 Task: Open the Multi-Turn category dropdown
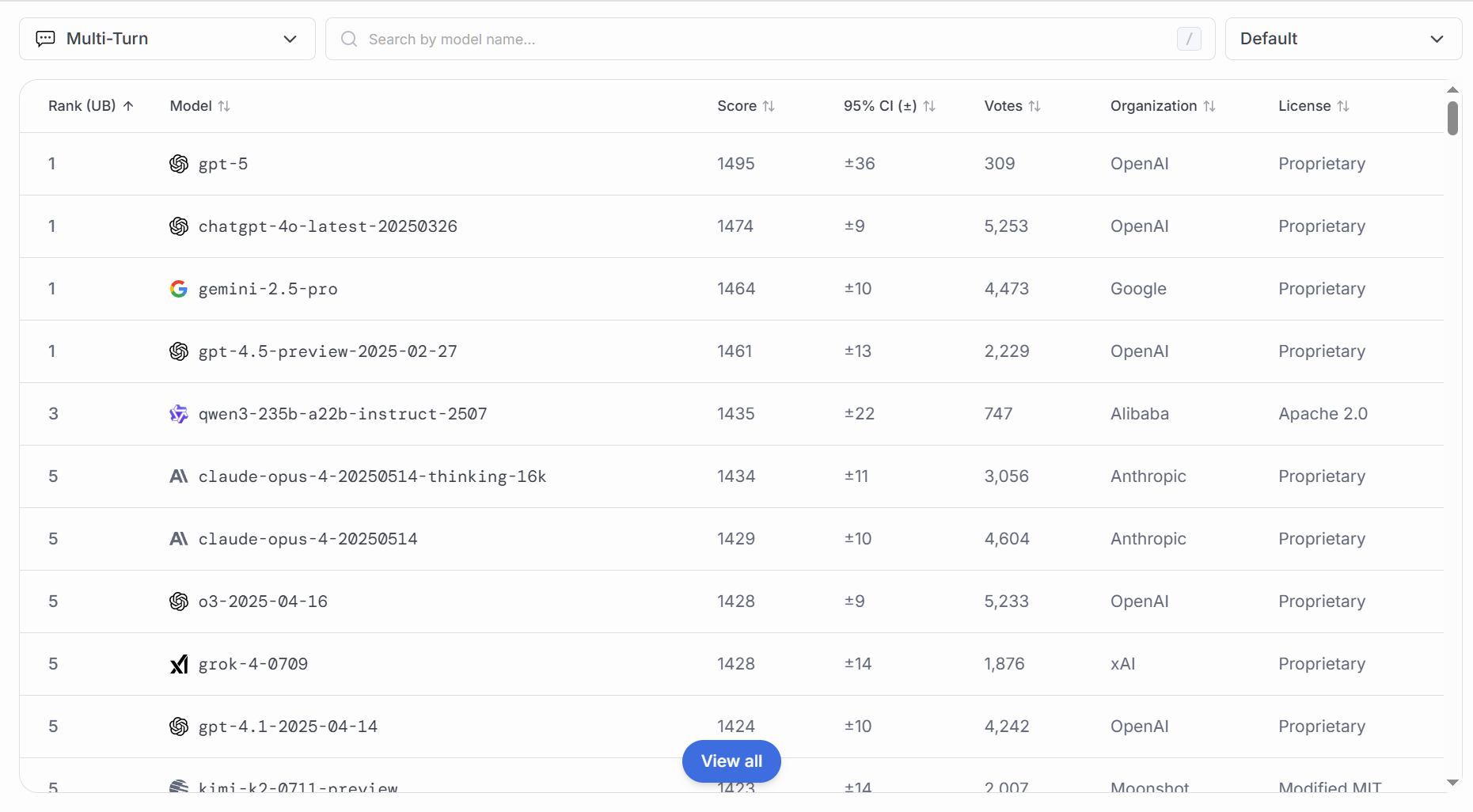[x=167, y=39]
